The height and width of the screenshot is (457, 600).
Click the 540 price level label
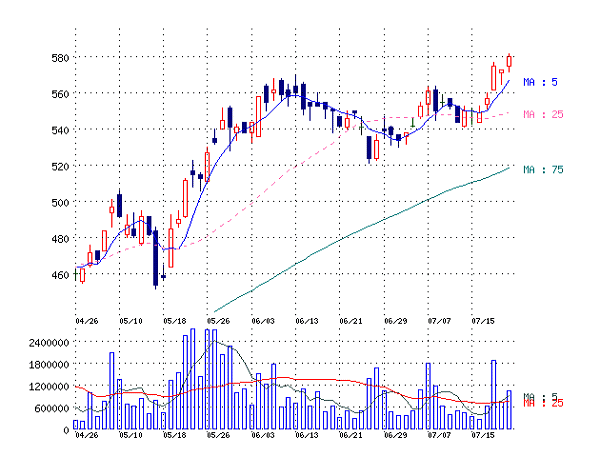click(60, 131)
